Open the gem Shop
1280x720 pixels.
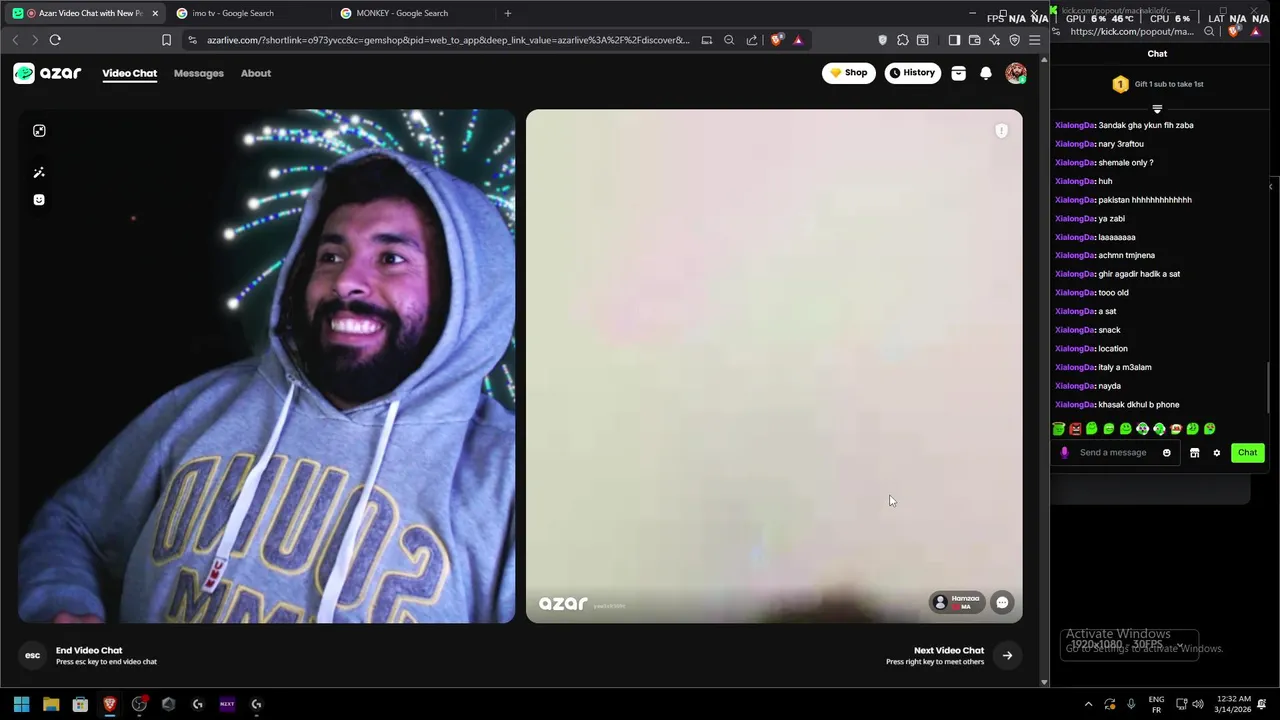coord(849,73)
